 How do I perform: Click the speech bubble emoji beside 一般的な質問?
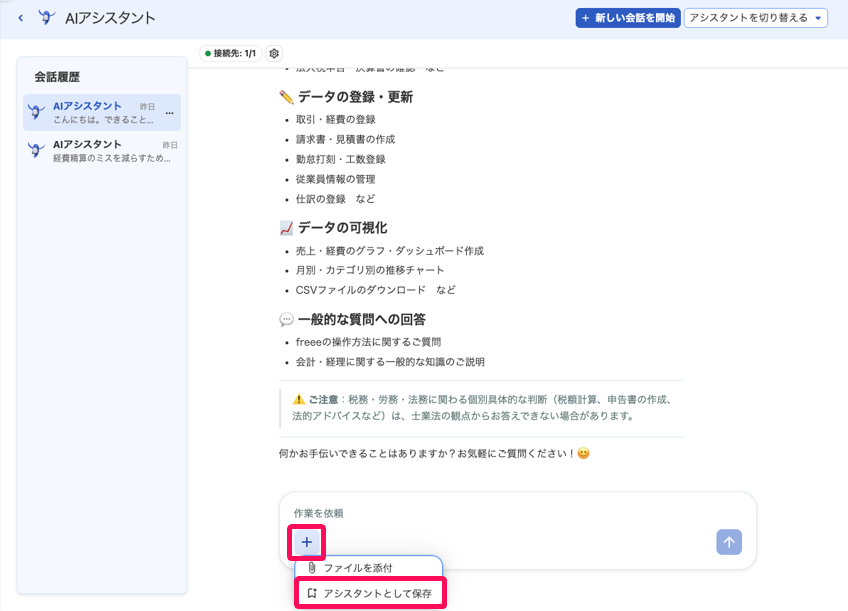[286, 320]
